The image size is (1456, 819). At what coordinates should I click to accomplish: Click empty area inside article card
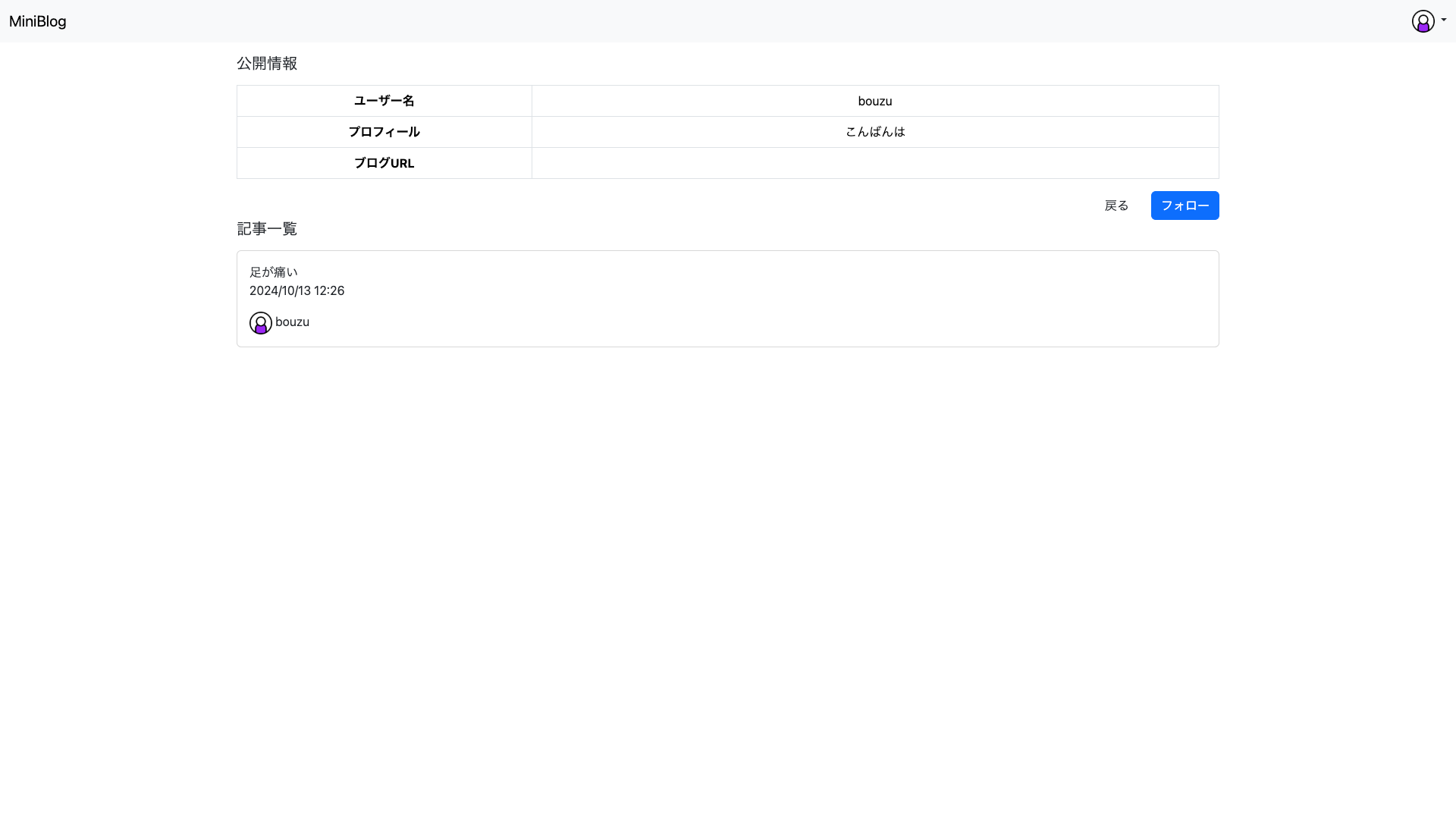(758, 300)
